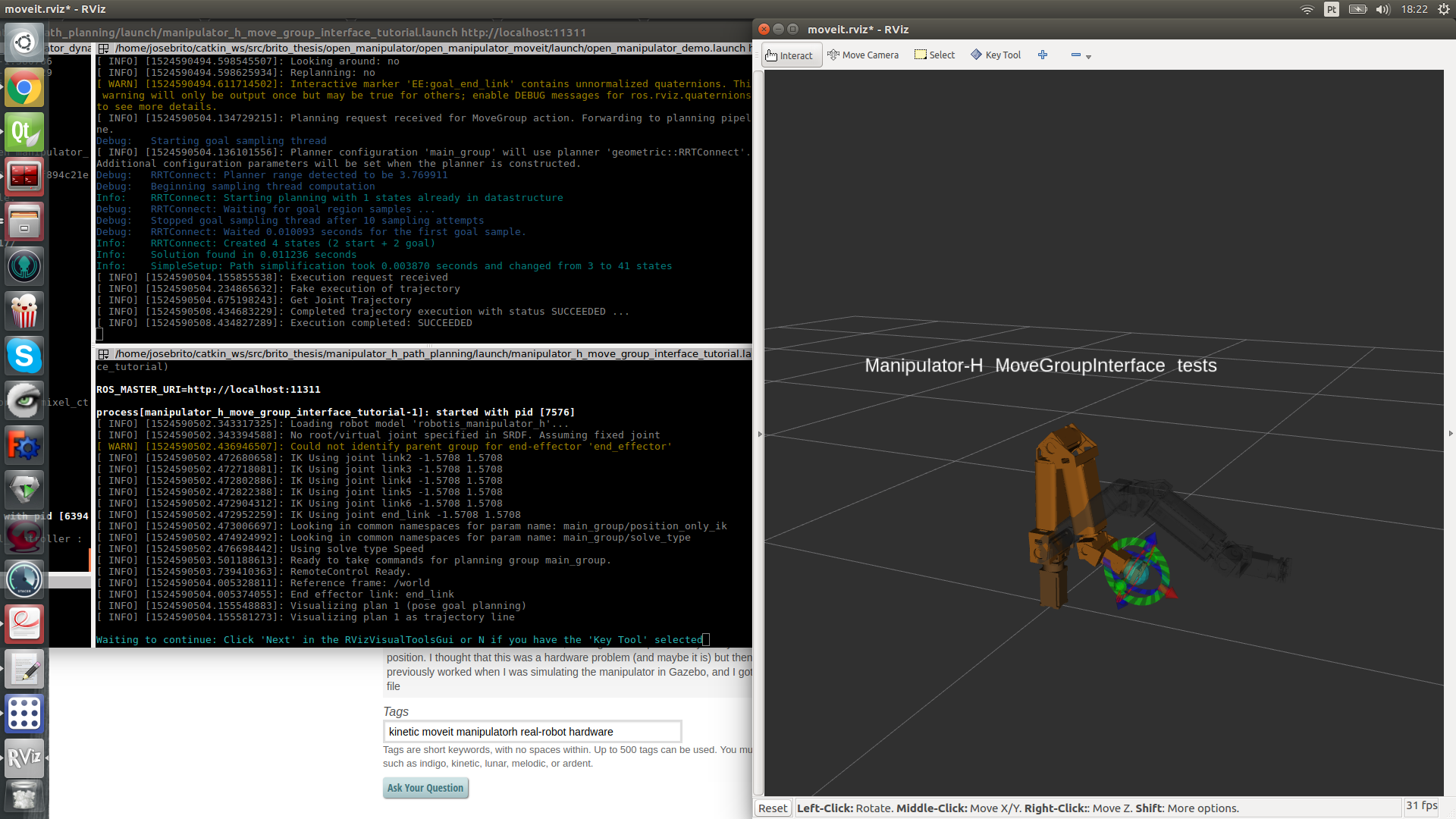Toggle the real-robot tag visibility
This screenshot has width=1456, height=819.
540,731
